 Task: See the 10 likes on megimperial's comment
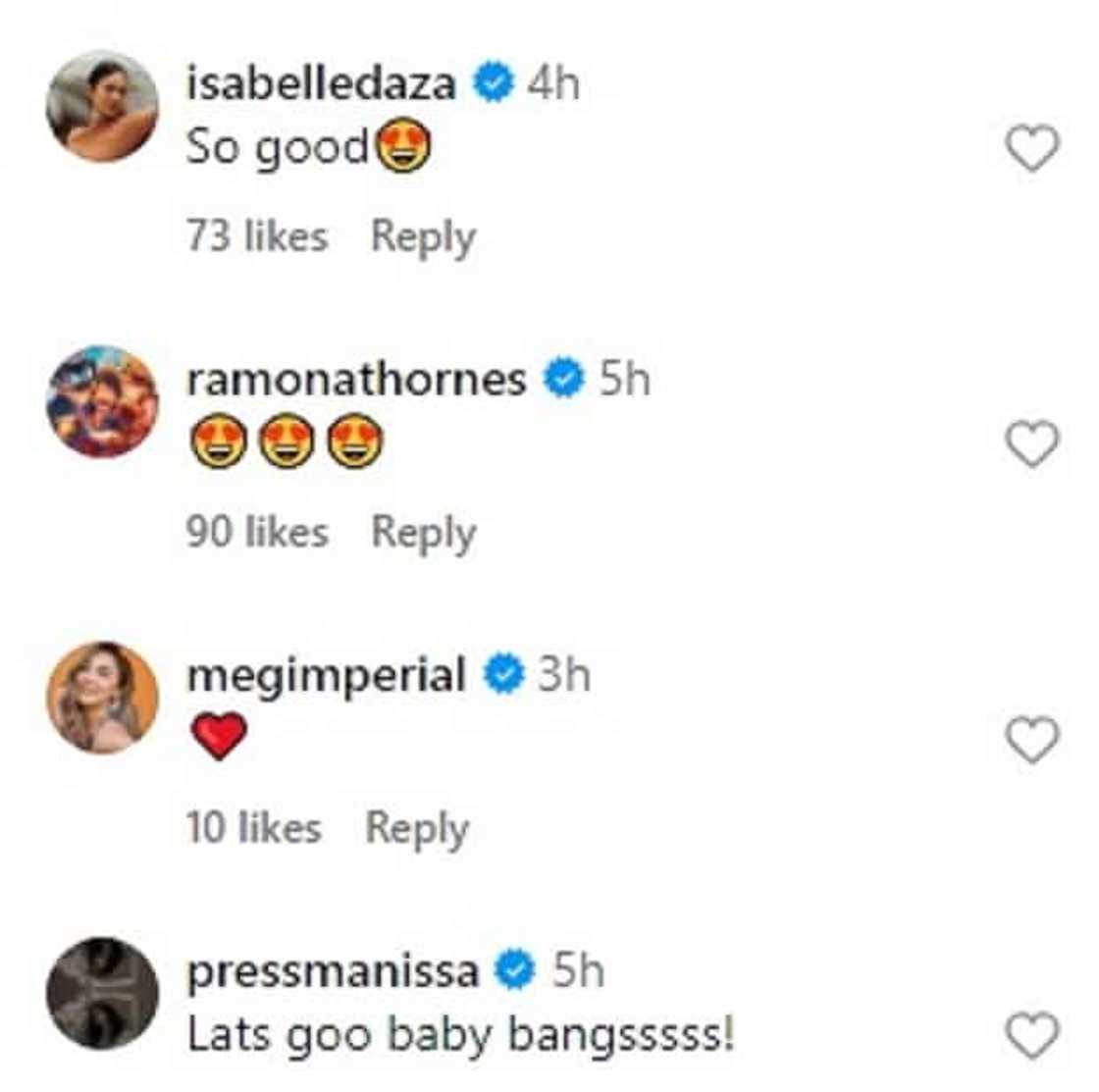pyautogui.click(x=254, y=828)
